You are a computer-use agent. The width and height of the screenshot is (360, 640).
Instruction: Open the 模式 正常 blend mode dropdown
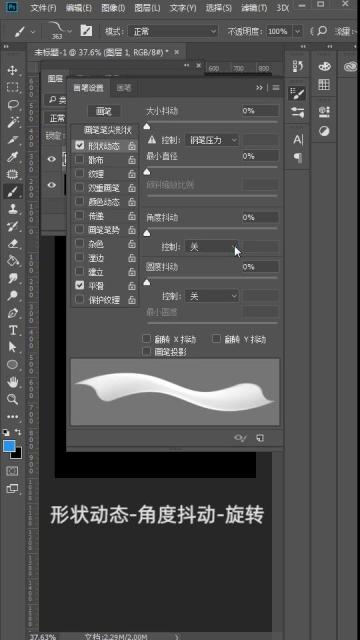(x=173, y=31)
